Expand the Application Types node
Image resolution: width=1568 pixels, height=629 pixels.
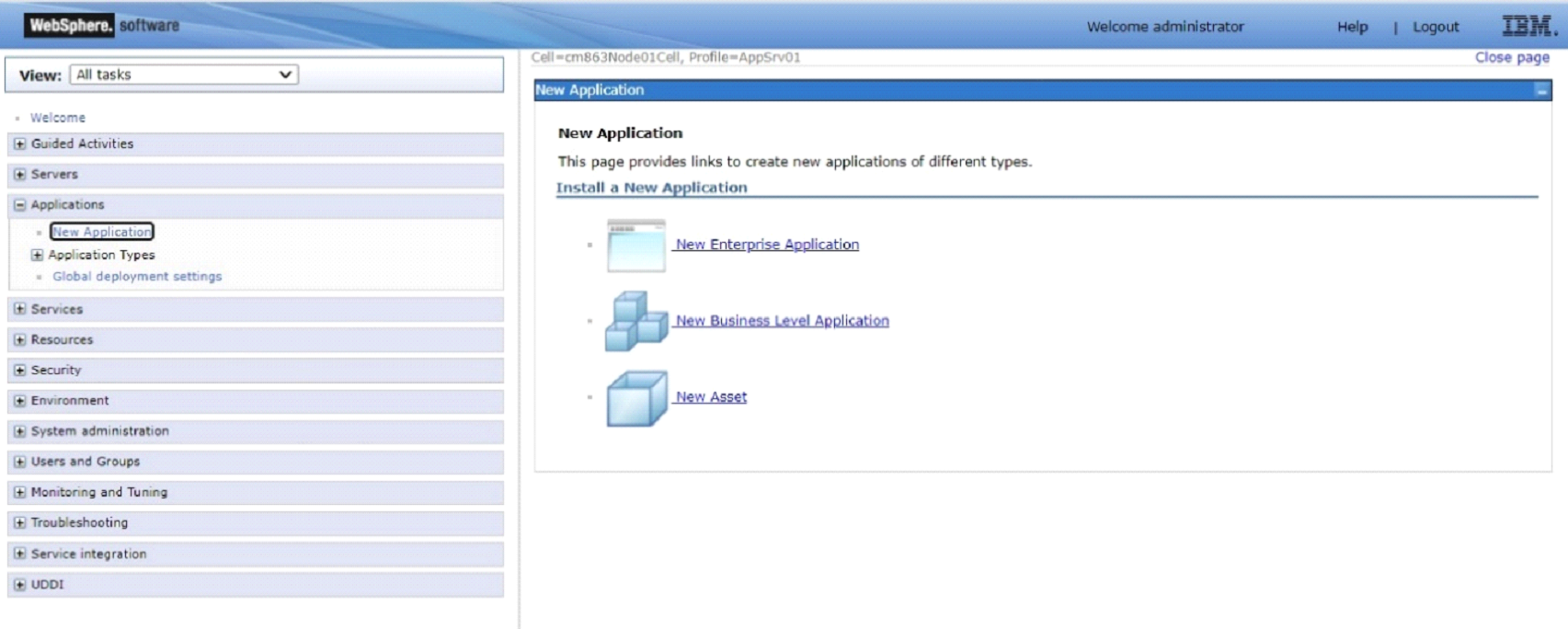37,256
